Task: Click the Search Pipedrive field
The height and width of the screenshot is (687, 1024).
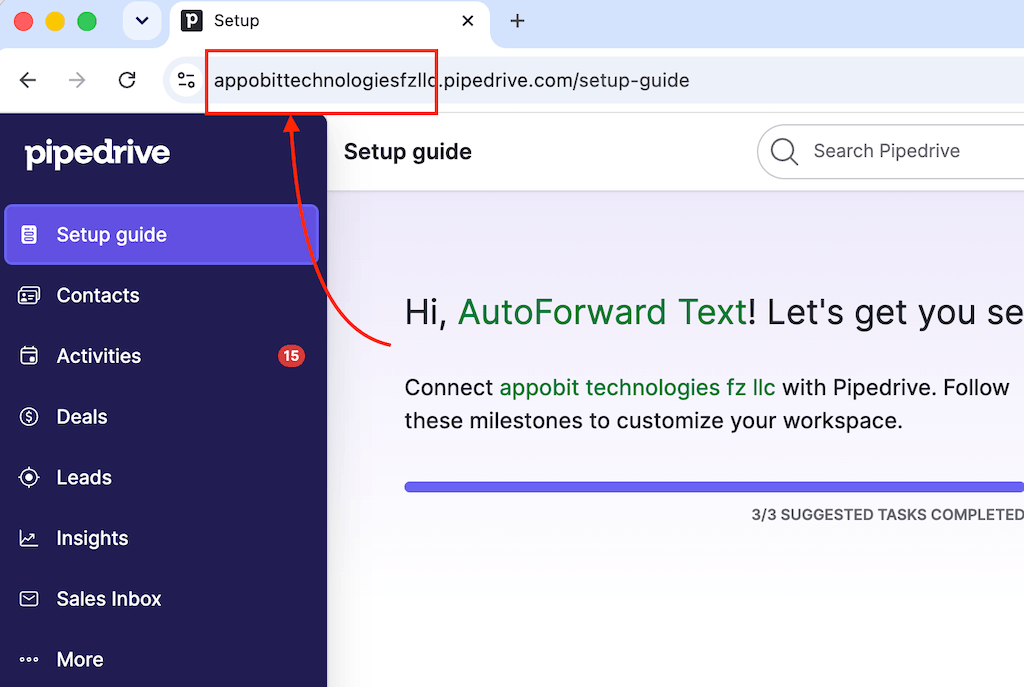Action: pos(891,152)
